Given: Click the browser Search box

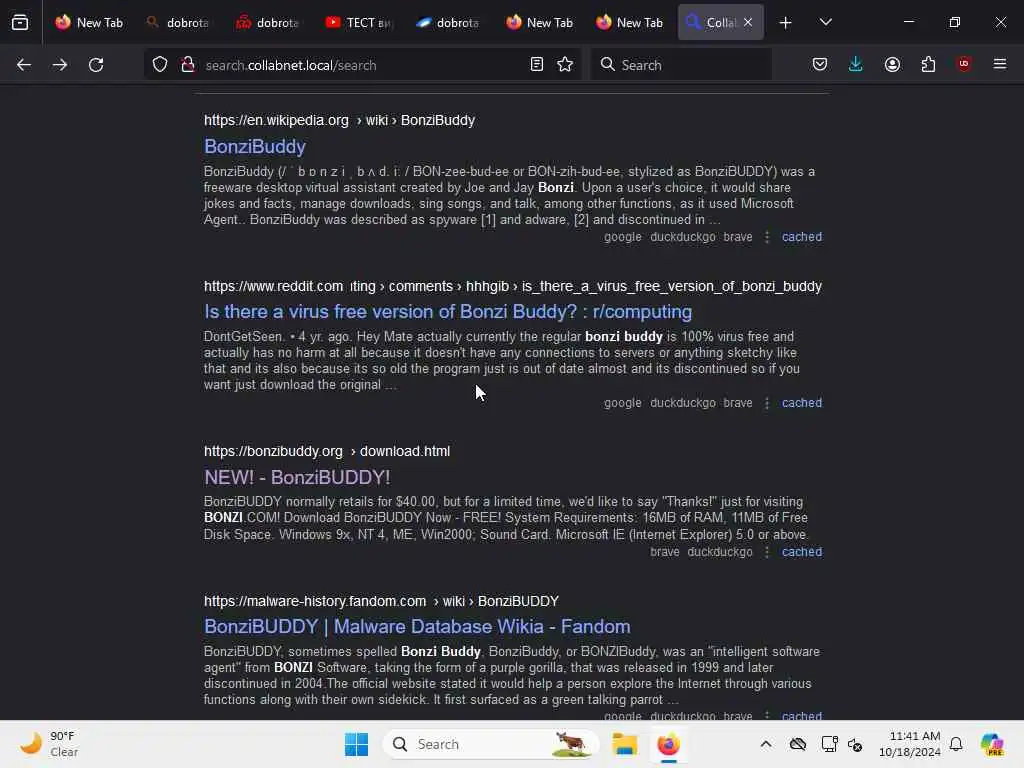Looking at the screenshot, I should tap(681, 65).
